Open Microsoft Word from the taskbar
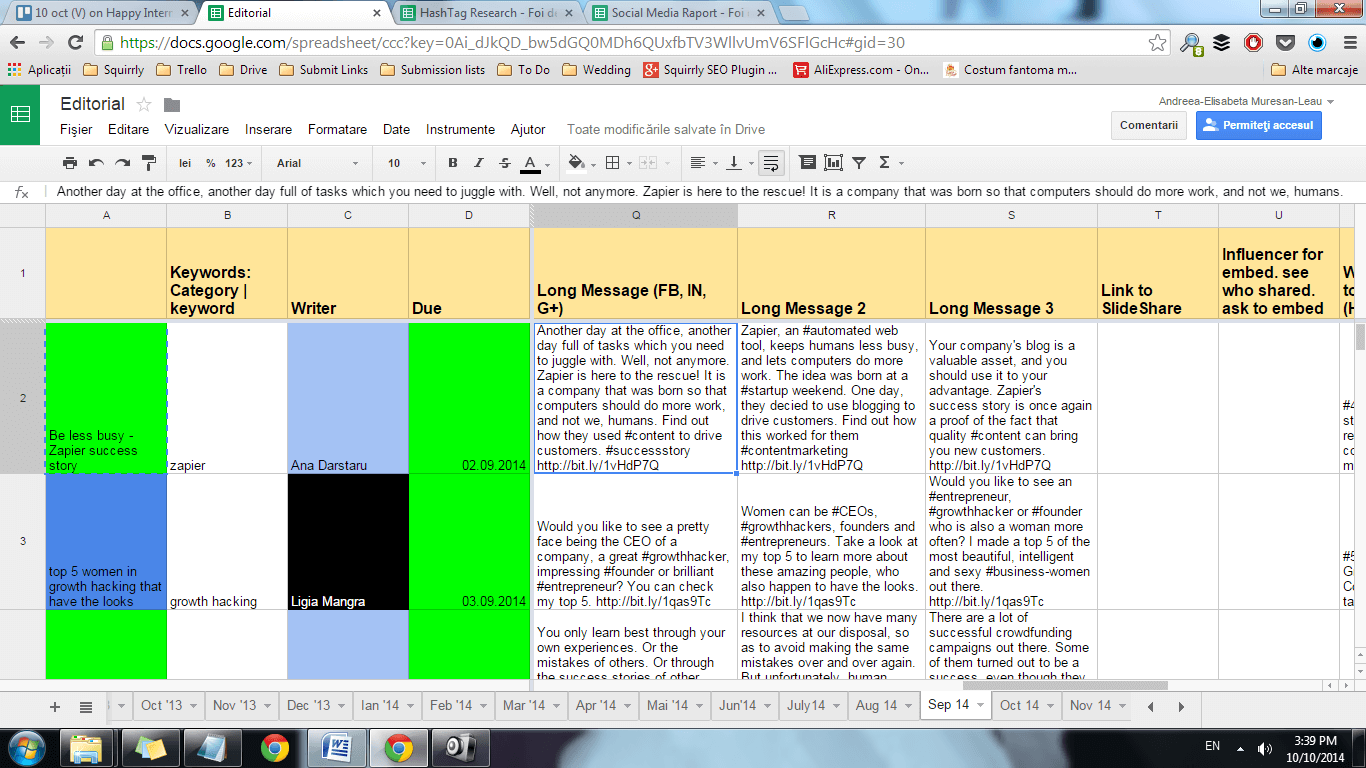Image resolution: width=1366 pixels, height=768 pixels. point(336,746)
